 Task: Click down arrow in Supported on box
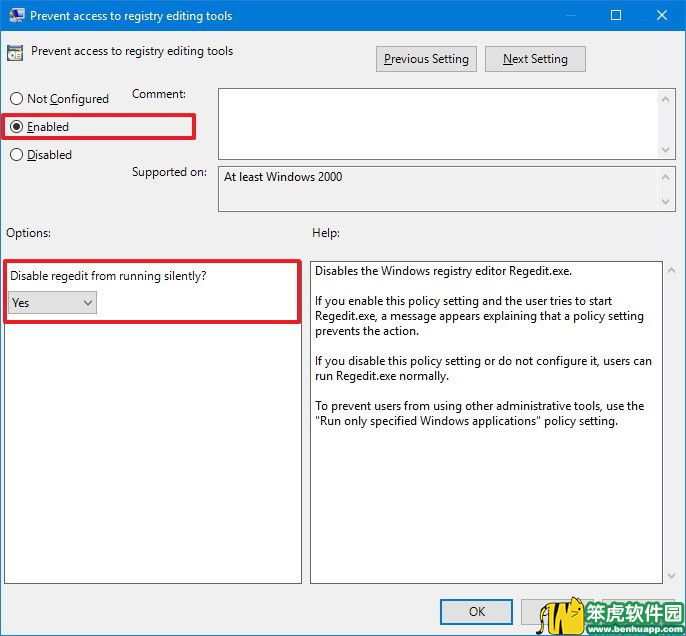tap(665, 202)
